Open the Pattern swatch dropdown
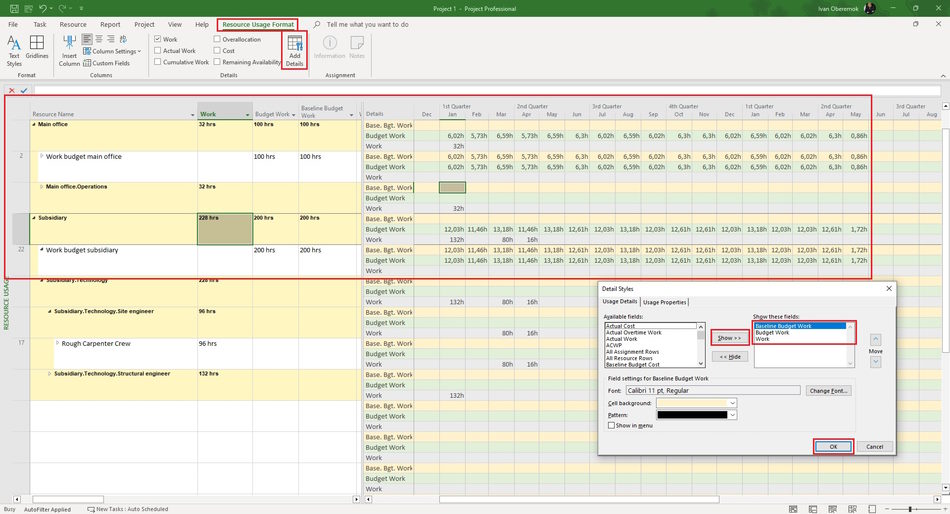 tap(732, 415)
